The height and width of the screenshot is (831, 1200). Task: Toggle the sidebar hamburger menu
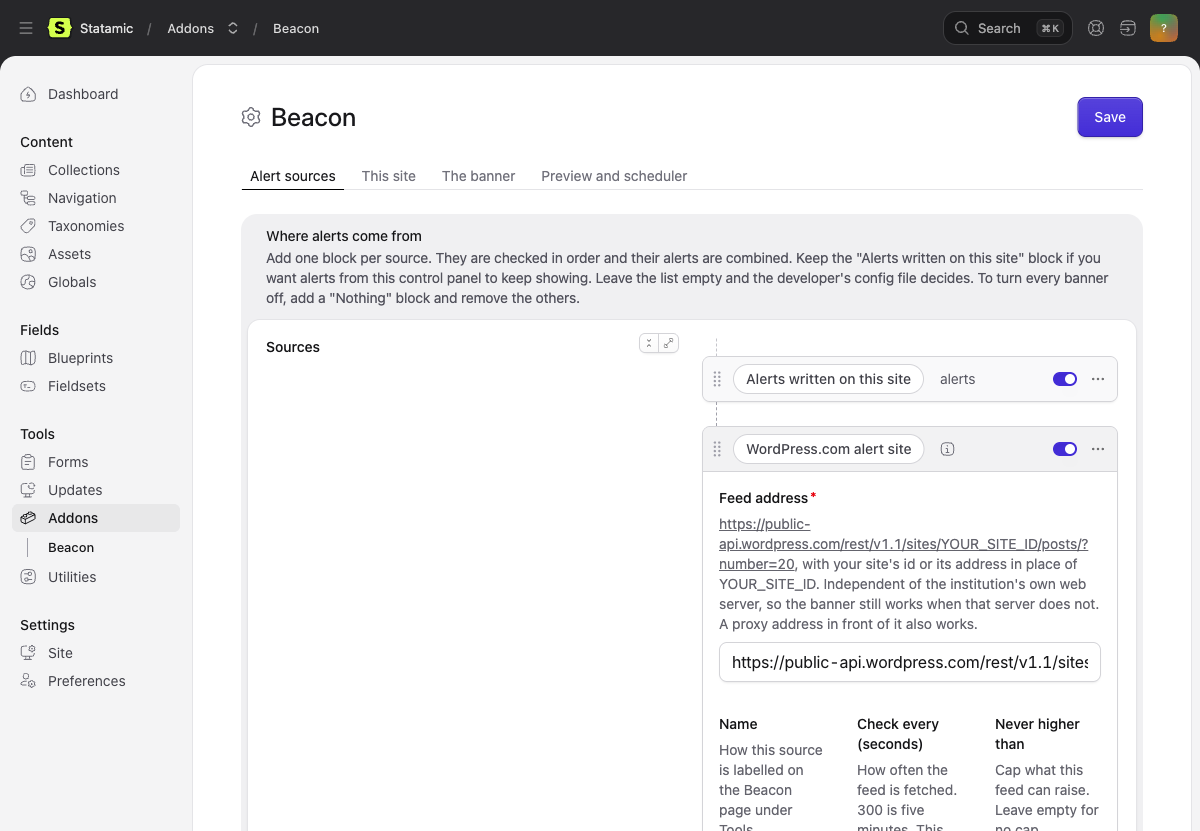click(26, 28)
